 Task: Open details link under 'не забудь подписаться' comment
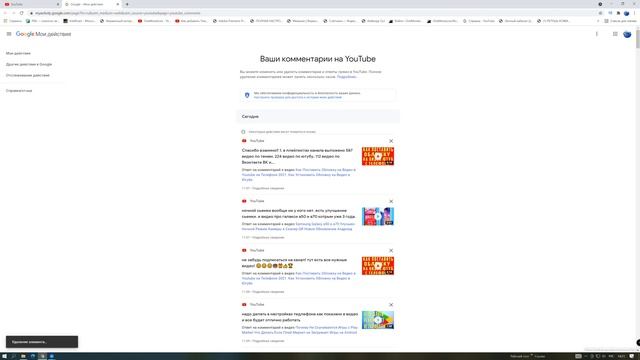click(268, 292)
